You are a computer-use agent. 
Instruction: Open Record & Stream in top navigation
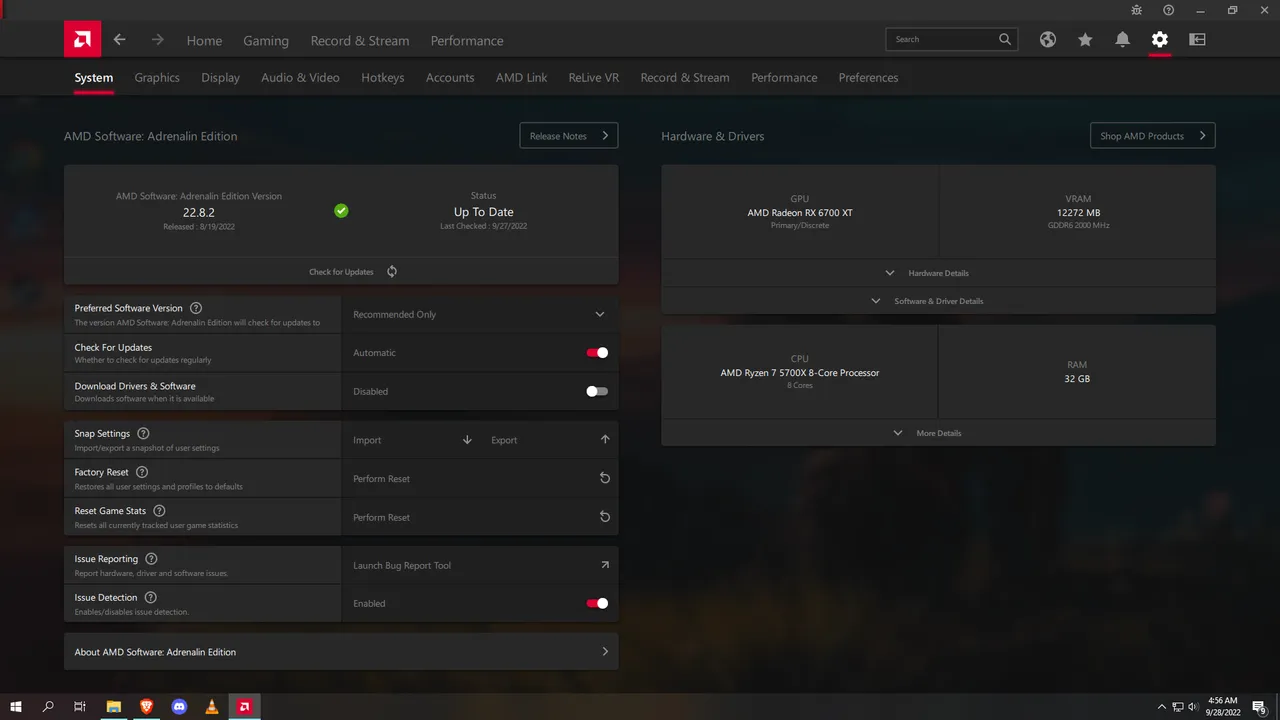(x=360, y=41)
